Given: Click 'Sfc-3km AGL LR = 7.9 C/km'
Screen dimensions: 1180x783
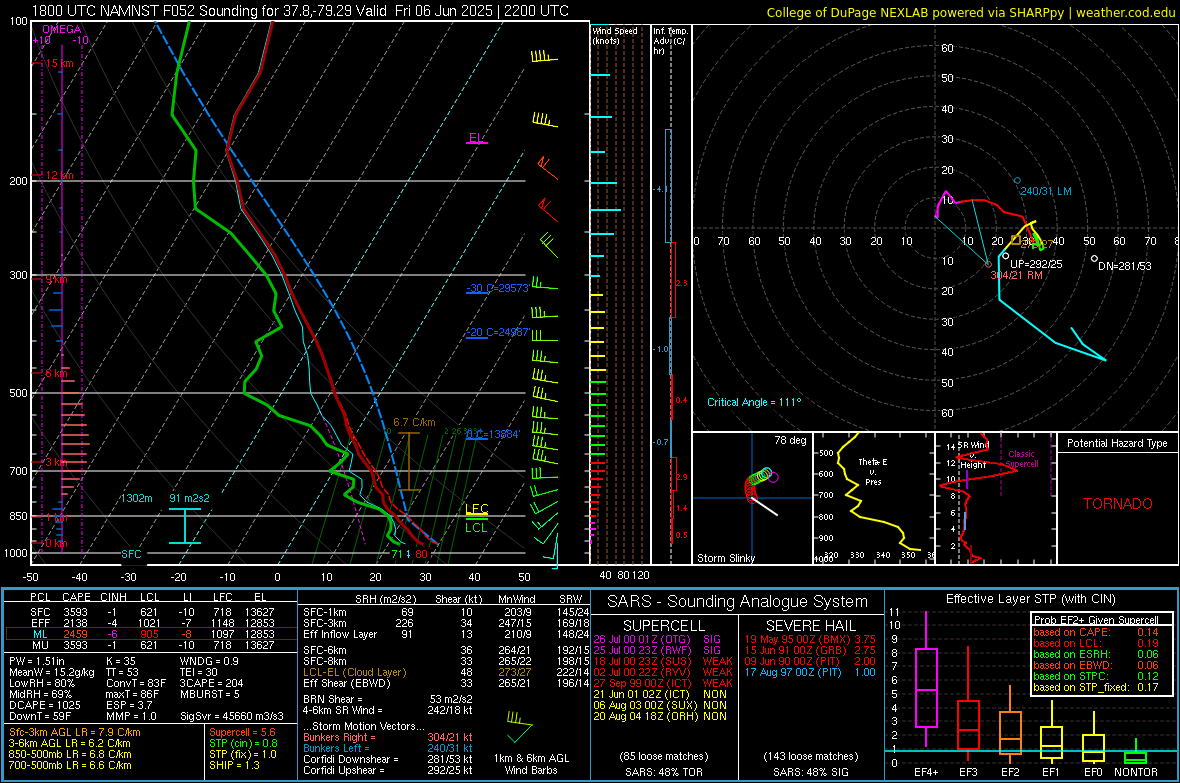Looking at the screenshot, I should pyautogui.click(x=75, y=733).
